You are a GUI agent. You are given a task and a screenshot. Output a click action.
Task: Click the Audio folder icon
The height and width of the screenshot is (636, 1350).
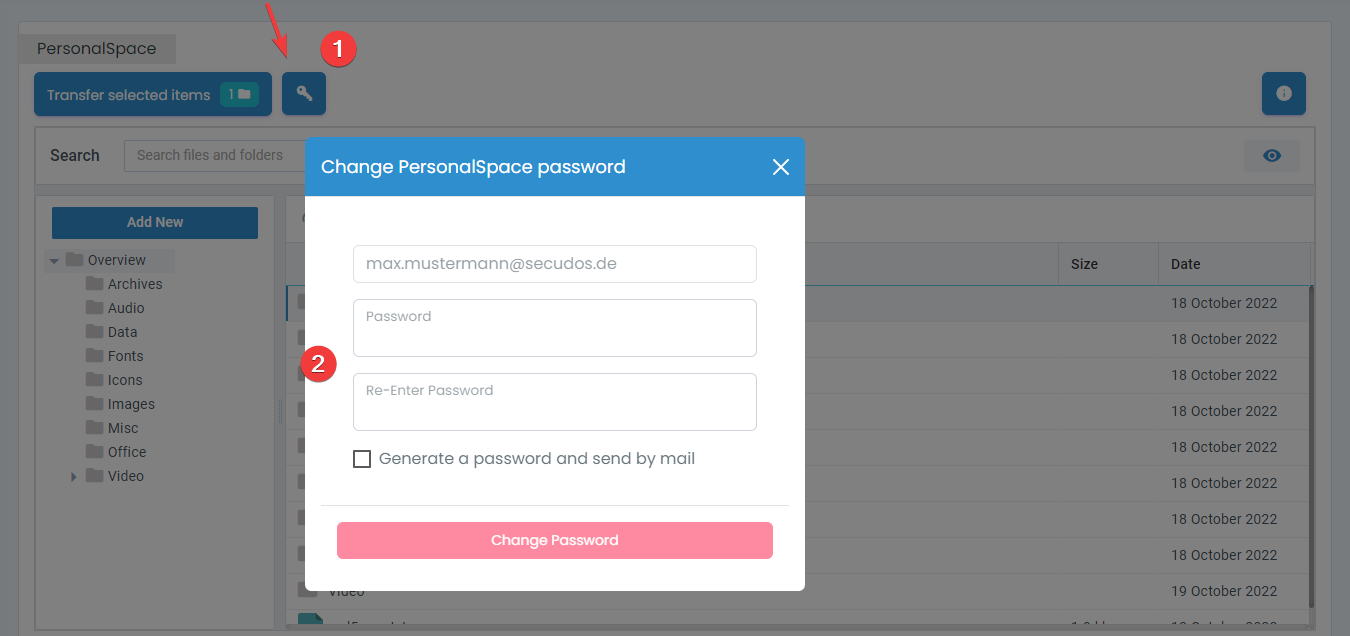[95, 308]
